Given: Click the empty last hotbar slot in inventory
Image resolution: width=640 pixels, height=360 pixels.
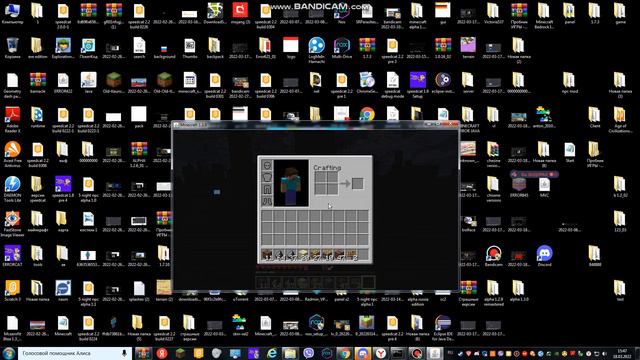Looking at the screenshot, I should 363,254.
